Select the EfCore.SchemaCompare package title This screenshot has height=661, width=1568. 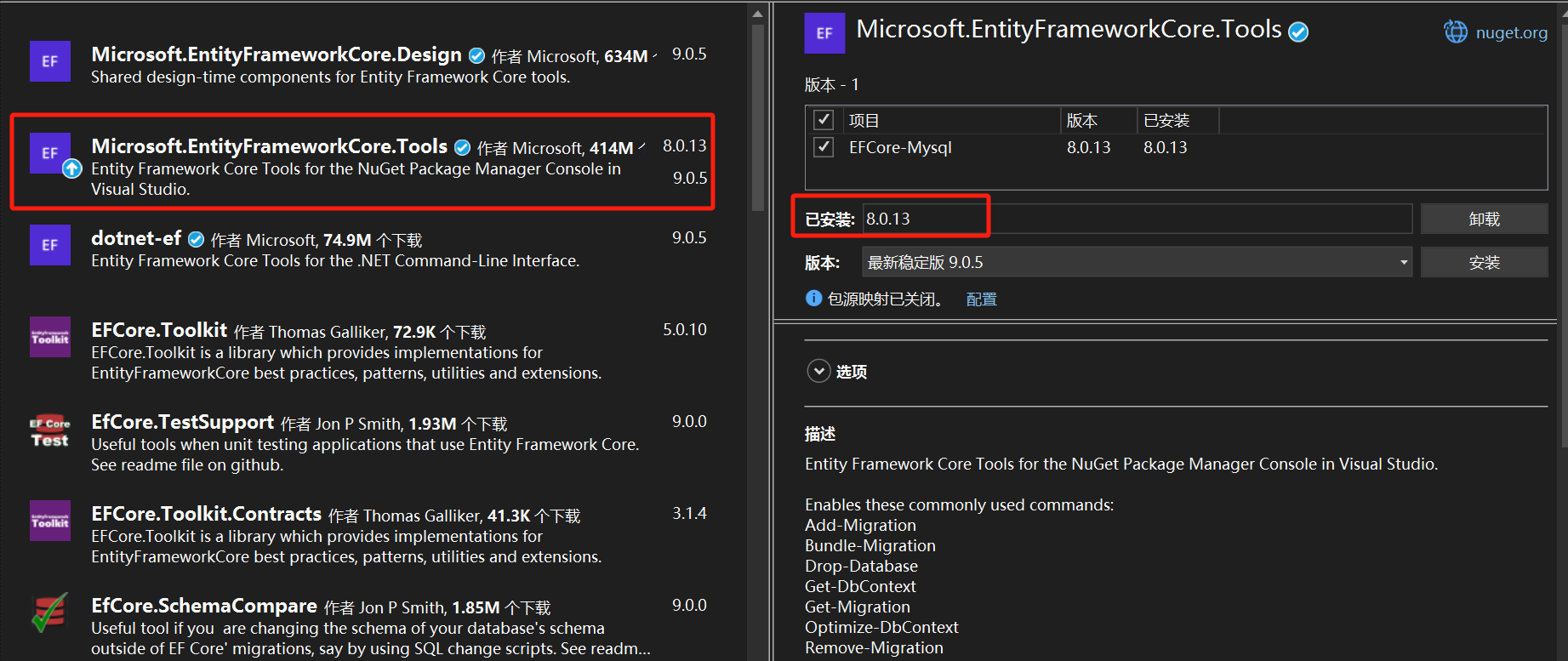pyautogui.click(x=204, y=606)
